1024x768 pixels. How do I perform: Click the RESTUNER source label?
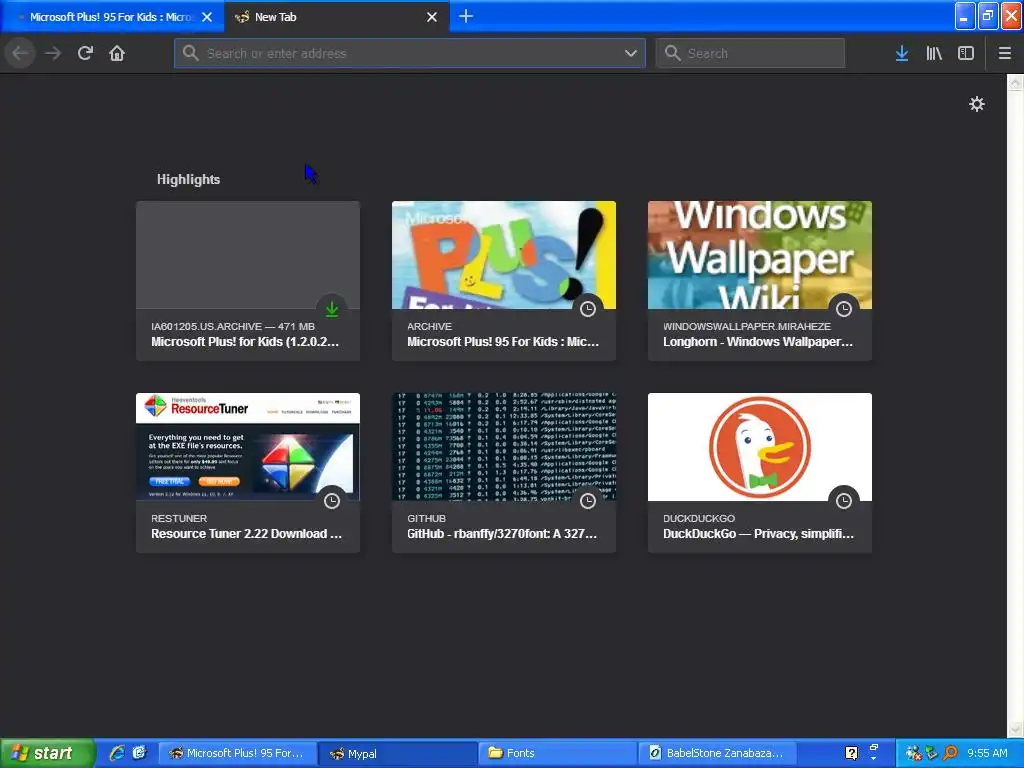[179, 518]
